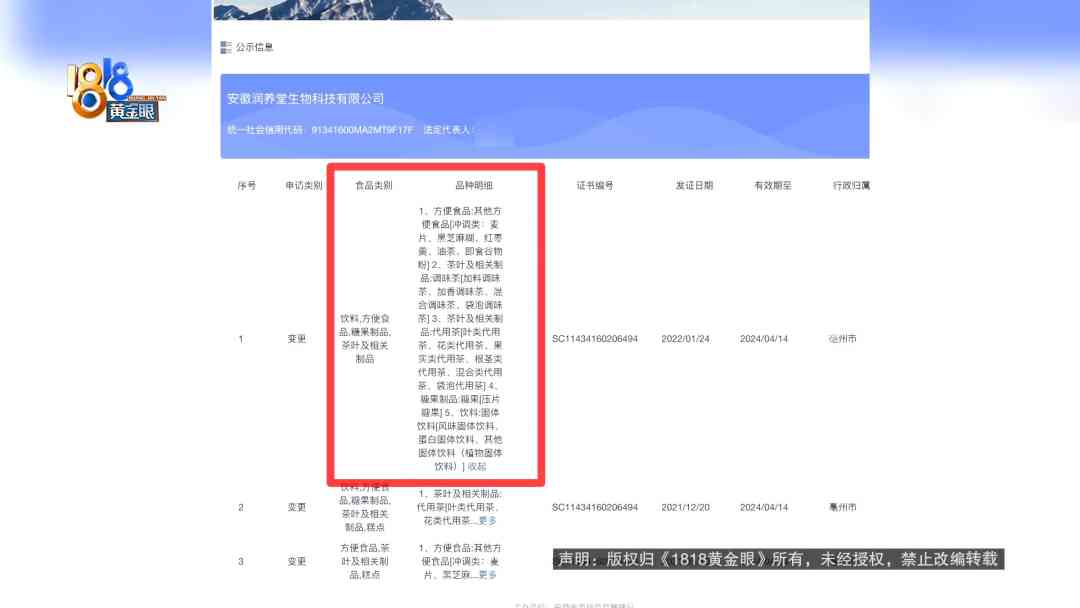This screenshot has height=608, width=1080.
Task: Click the 申请类别 column header
Action: (x=303, y=186)
